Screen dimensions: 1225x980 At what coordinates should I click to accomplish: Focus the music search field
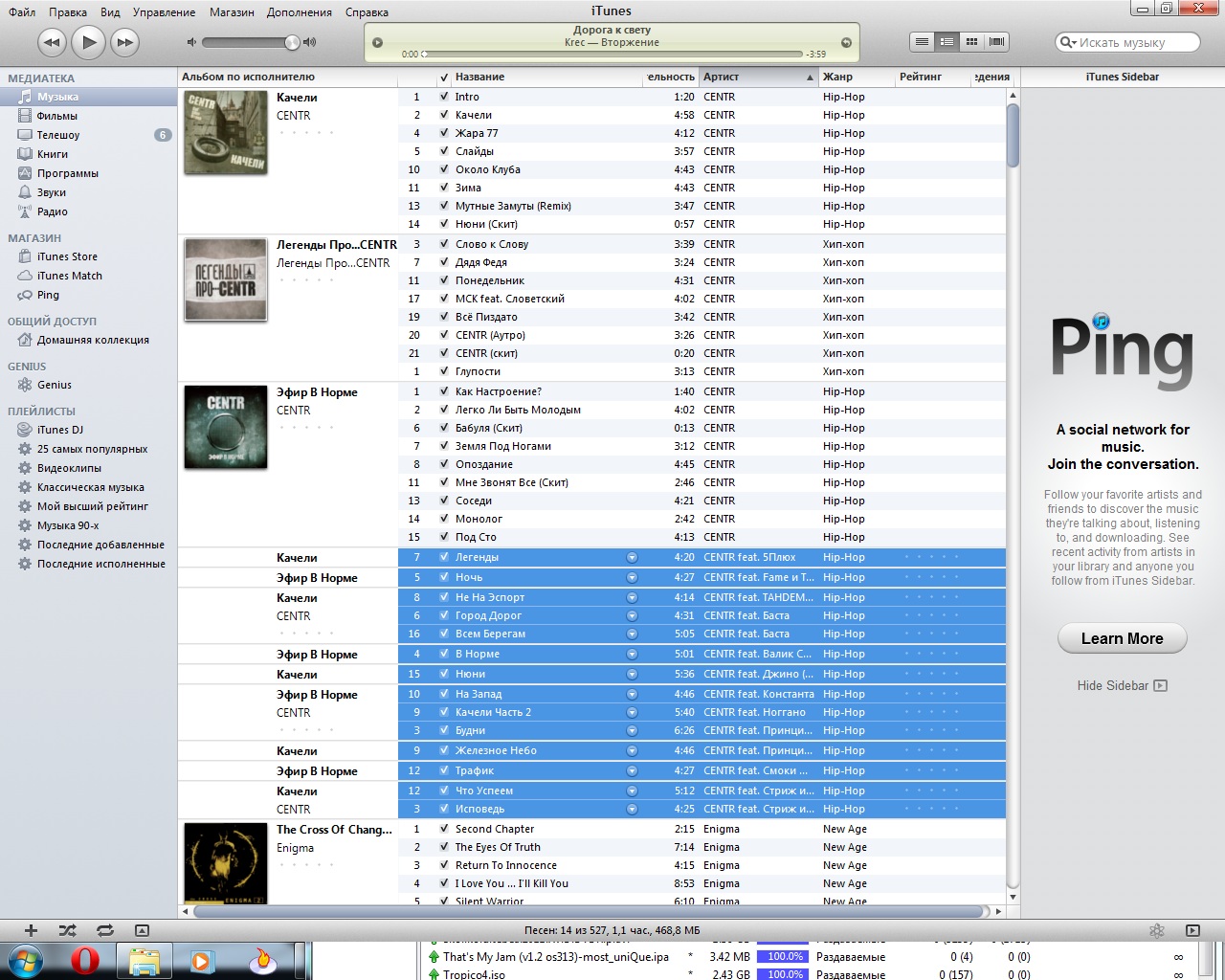click(1128, 42)
